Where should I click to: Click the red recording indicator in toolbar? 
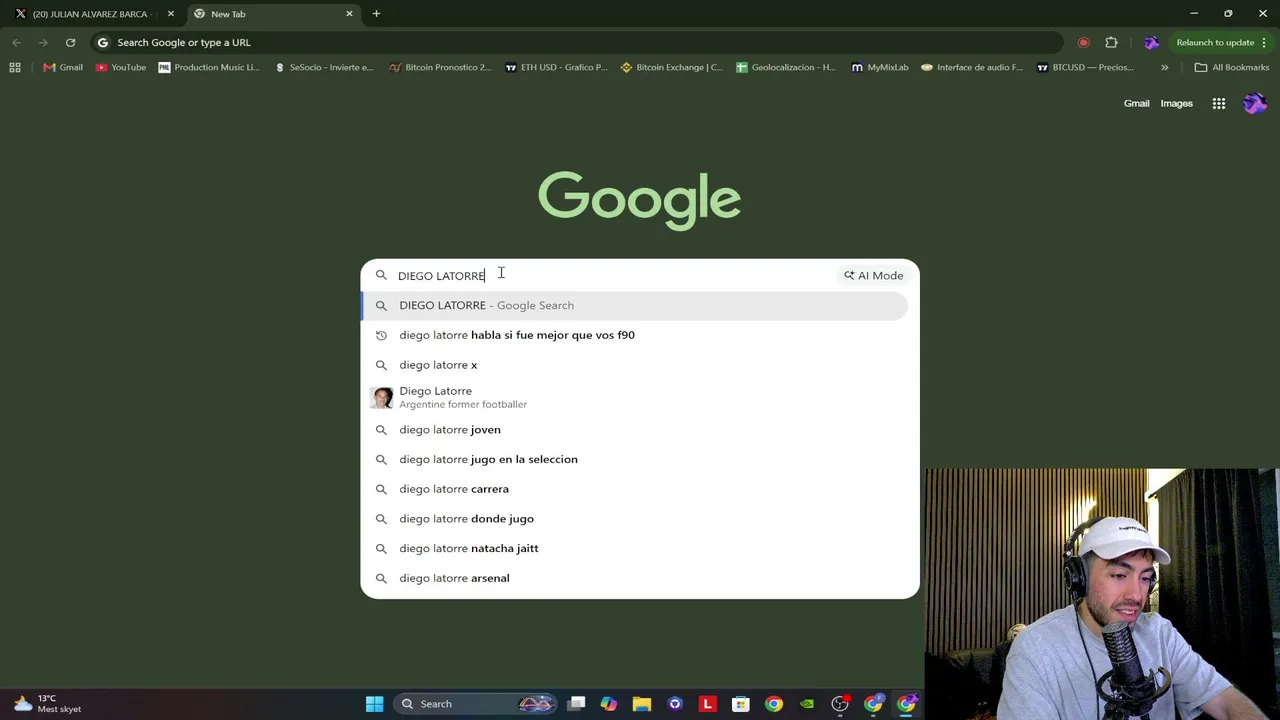[x=1083, y=42]
